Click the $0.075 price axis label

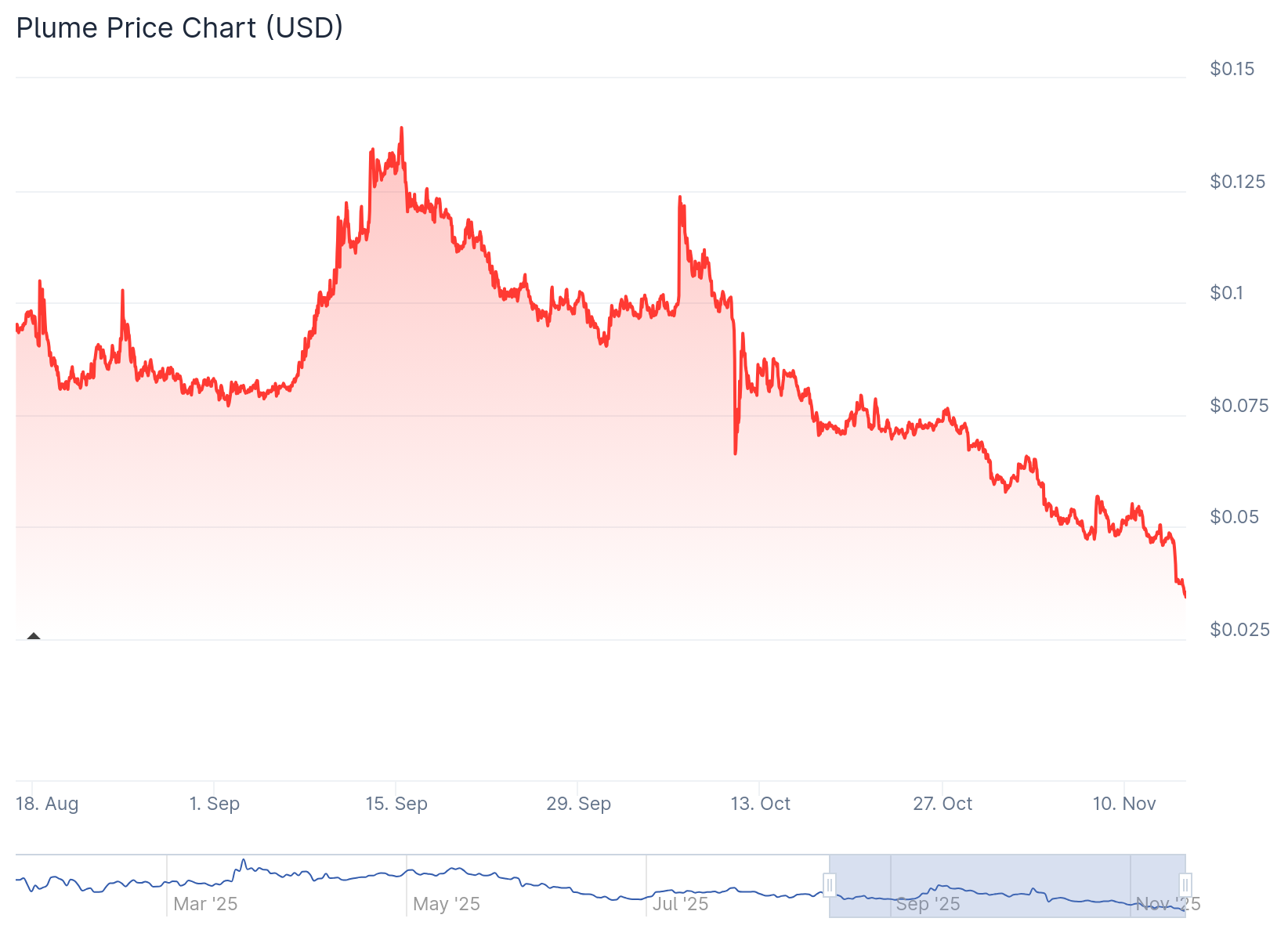[x=1239, y=406]
